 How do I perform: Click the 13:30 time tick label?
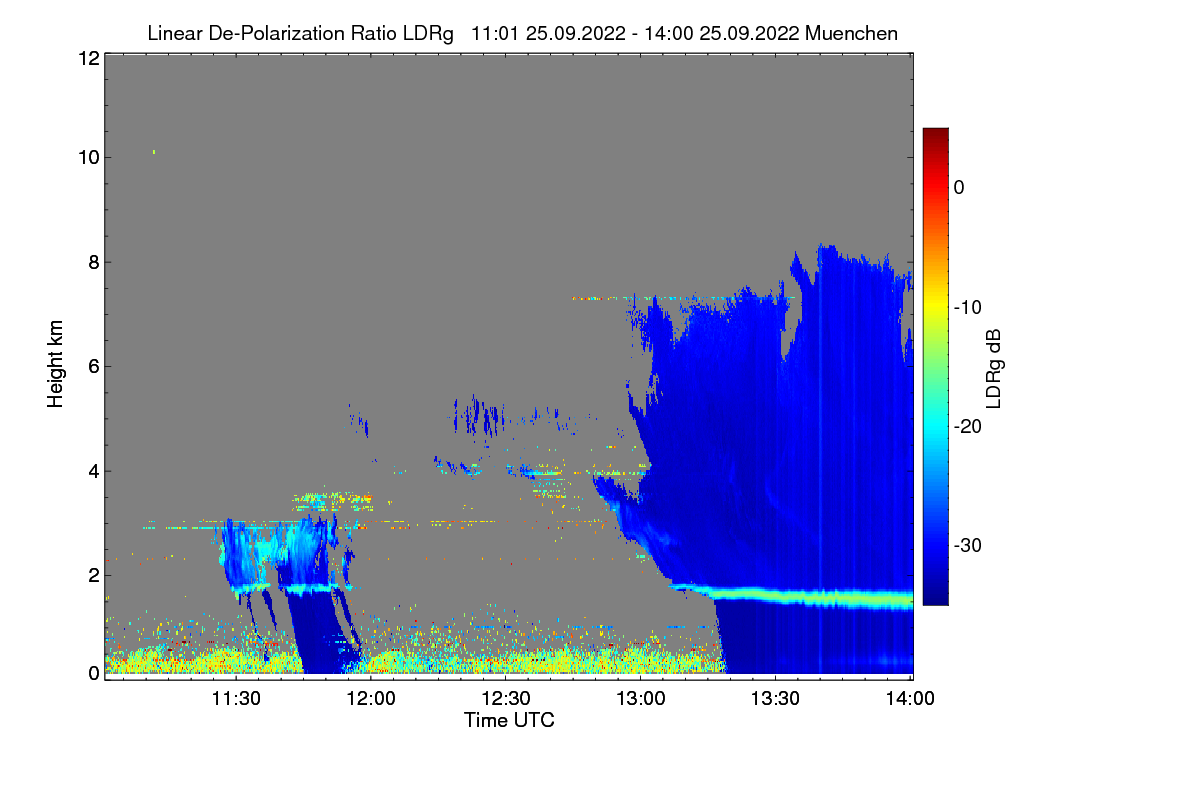coord(776,699)
